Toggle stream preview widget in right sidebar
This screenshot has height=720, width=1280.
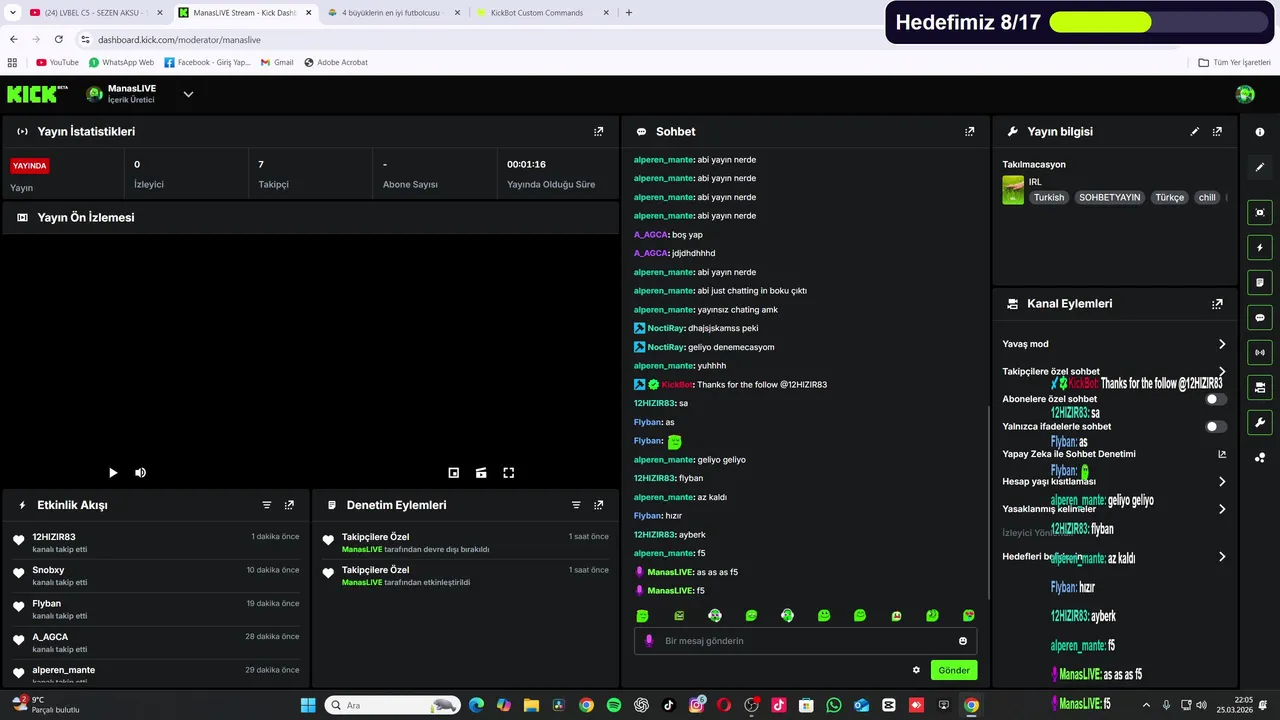[x=1260, y=212]
